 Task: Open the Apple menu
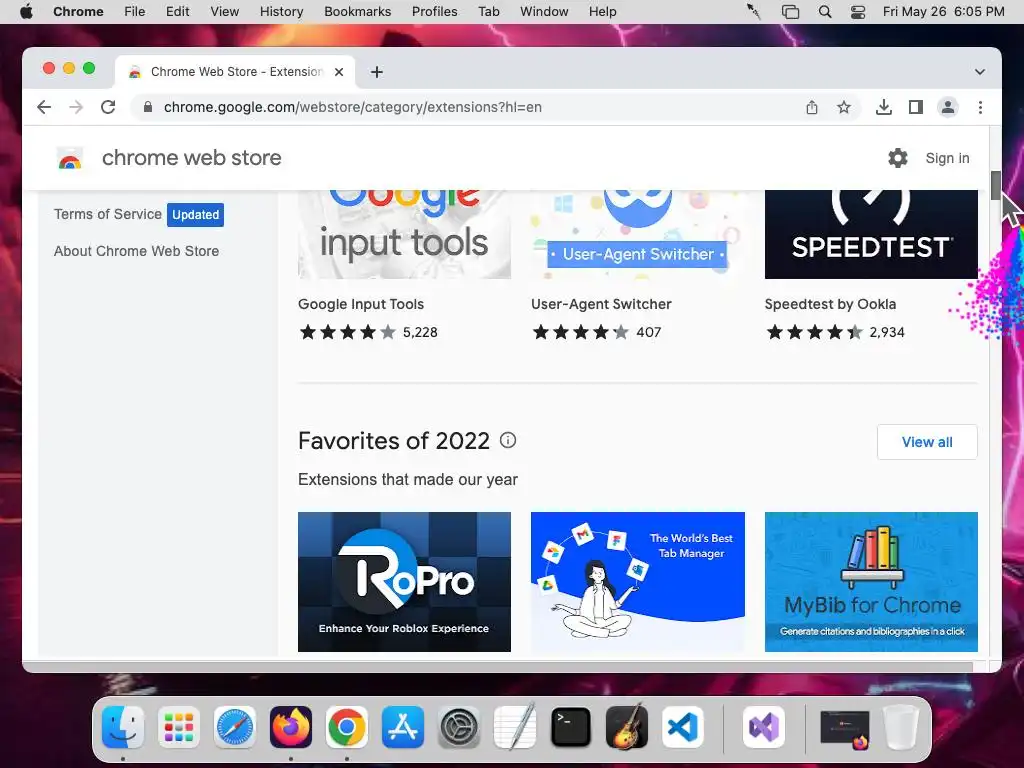click(x=26, y=12)
